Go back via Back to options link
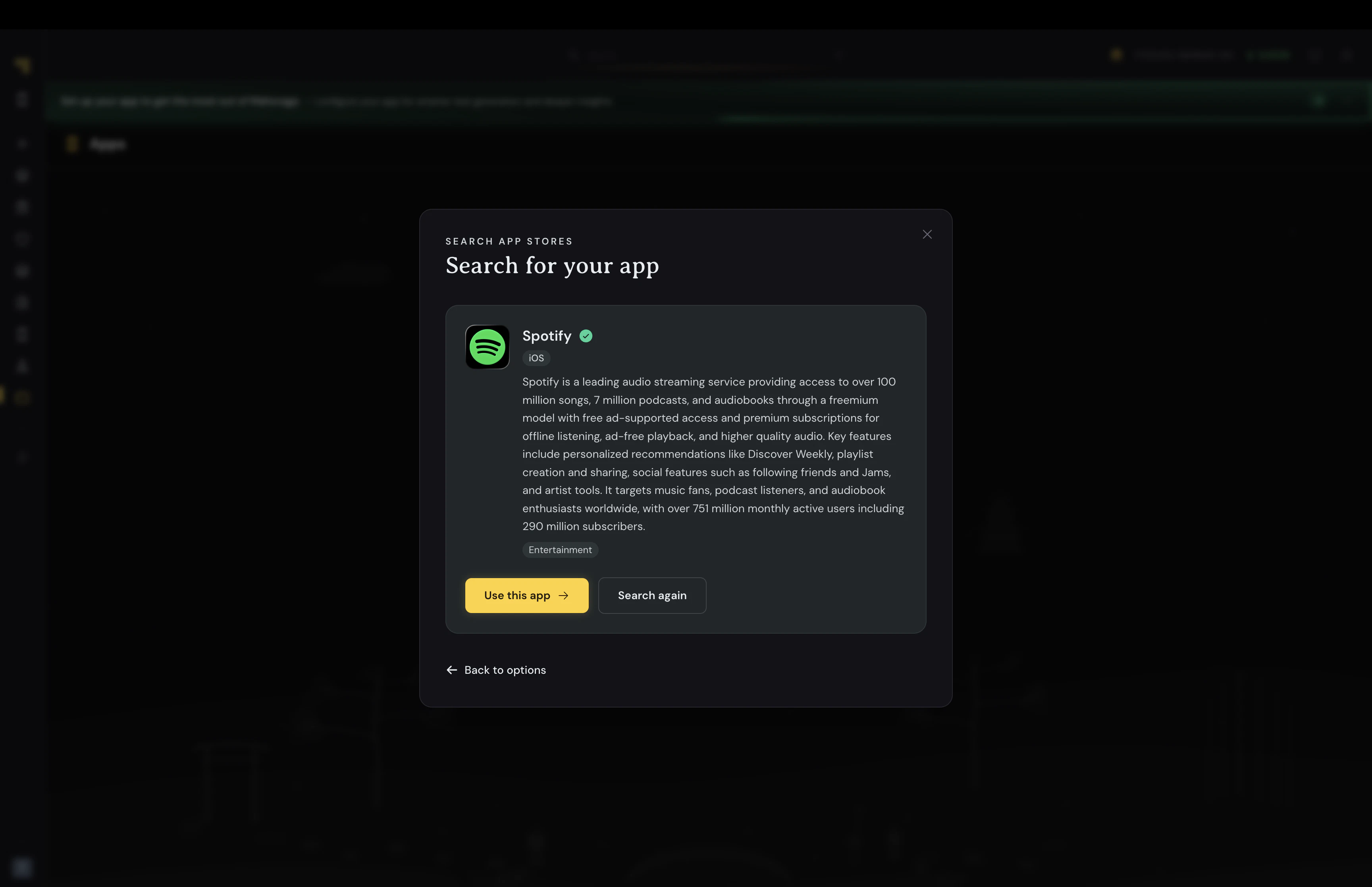Image resolution: width=1372 pixels, height=887 pixels. 496,670
